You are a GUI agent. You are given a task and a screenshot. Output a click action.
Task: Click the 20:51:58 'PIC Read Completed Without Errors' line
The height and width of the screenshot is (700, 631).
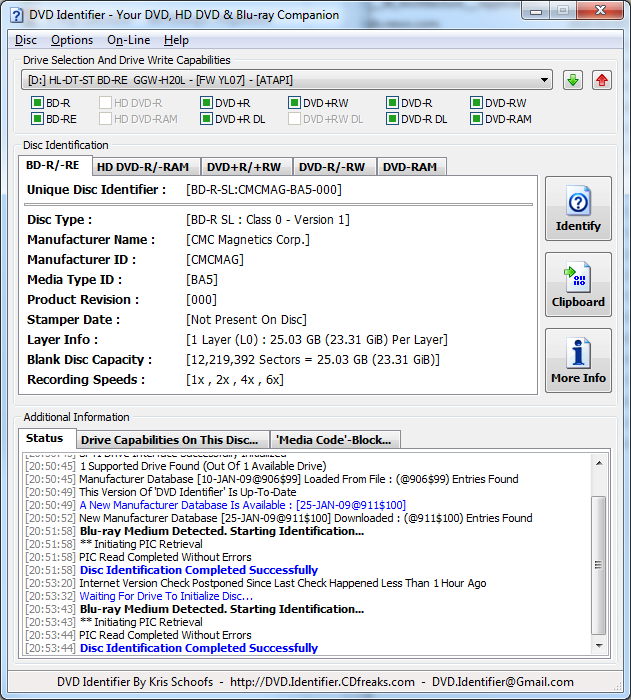pos(165,557)
